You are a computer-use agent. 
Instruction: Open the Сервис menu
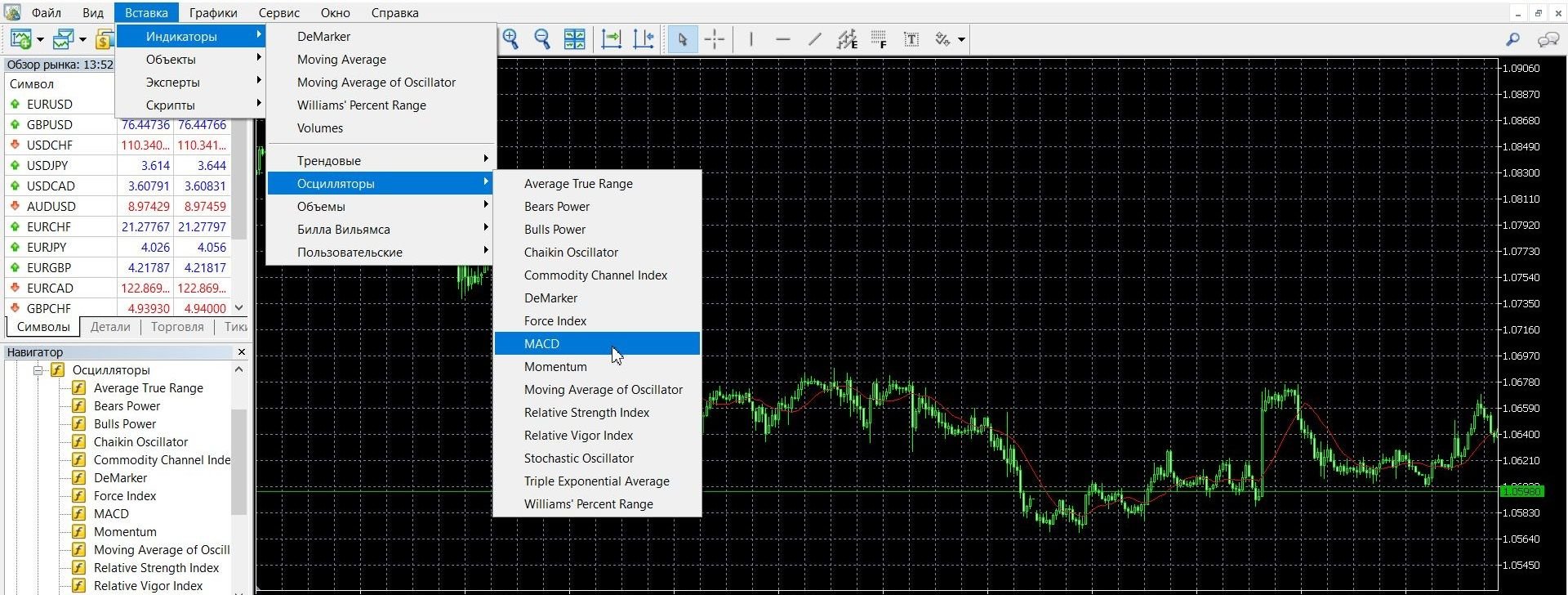pos(279,12)
